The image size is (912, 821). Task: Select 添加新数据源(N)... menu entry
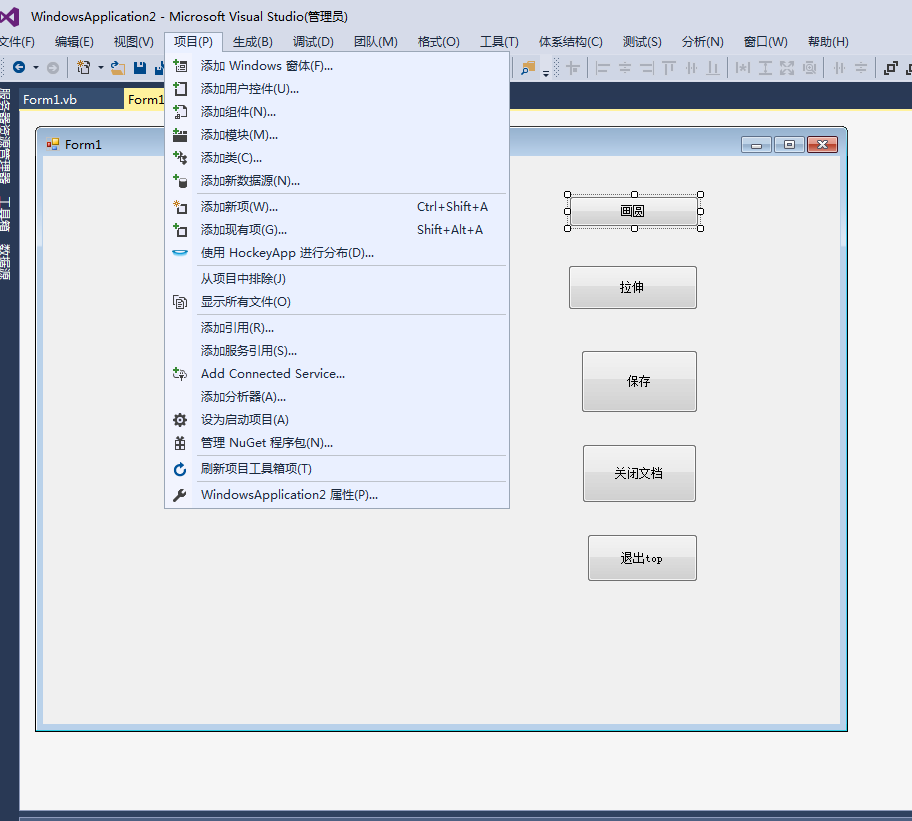[x=337, y=181]
